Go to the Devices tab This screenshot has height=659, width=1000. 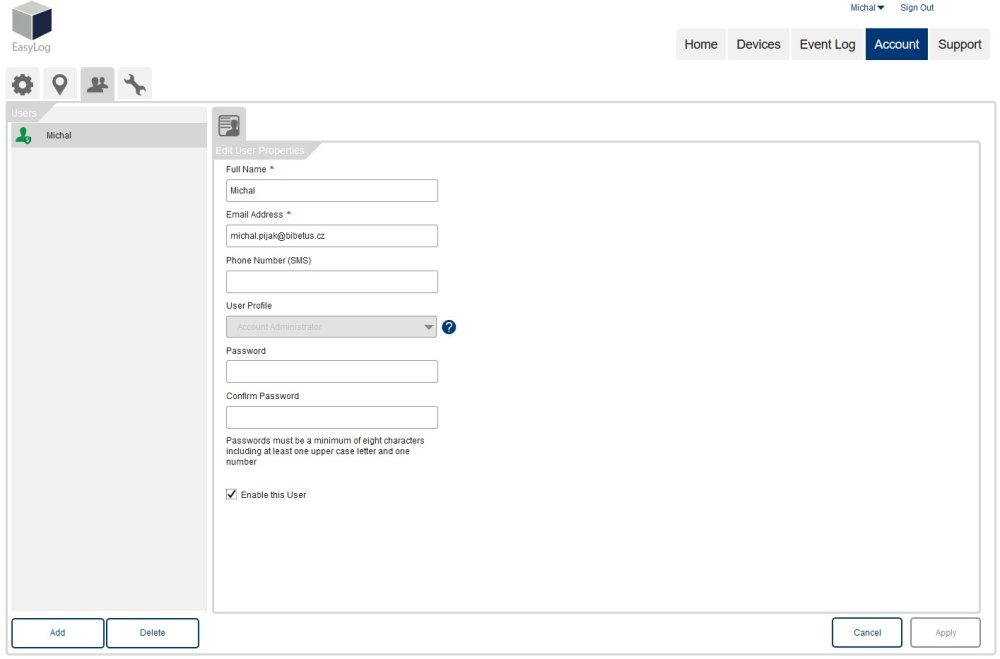point(758,44)
